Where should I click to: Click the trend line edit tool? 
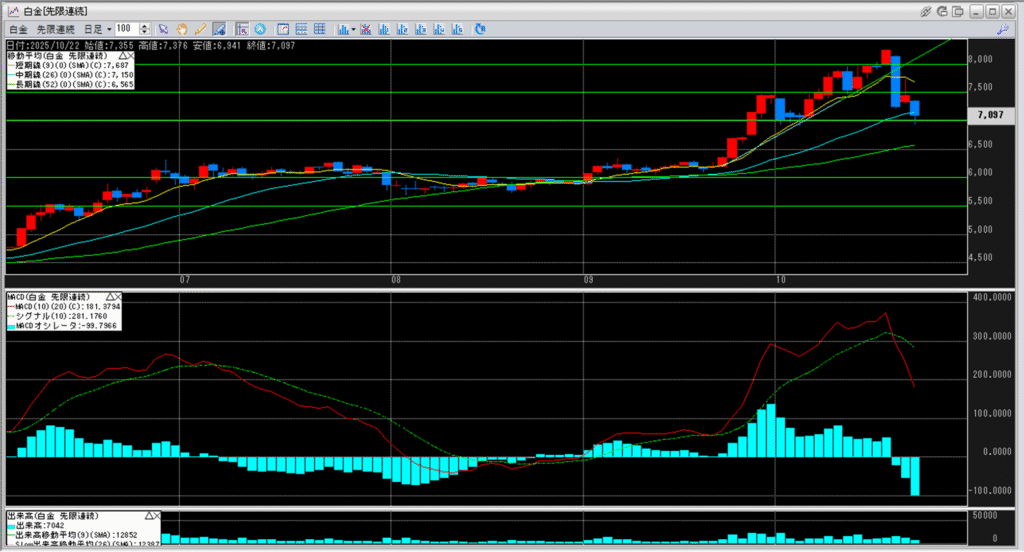(x=219, y=29)
